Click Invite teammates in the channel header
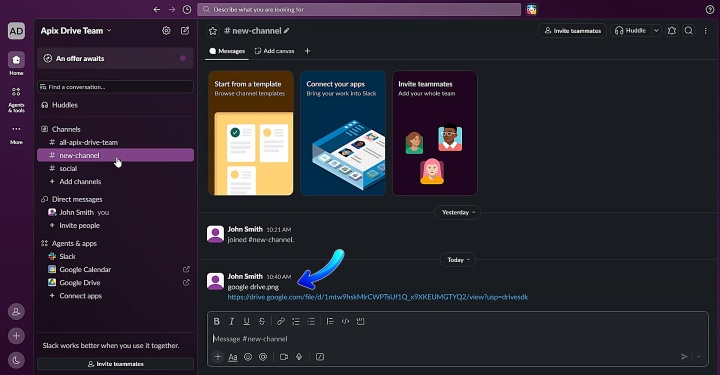This screenshot has height=375, width=720. (572, 30)
